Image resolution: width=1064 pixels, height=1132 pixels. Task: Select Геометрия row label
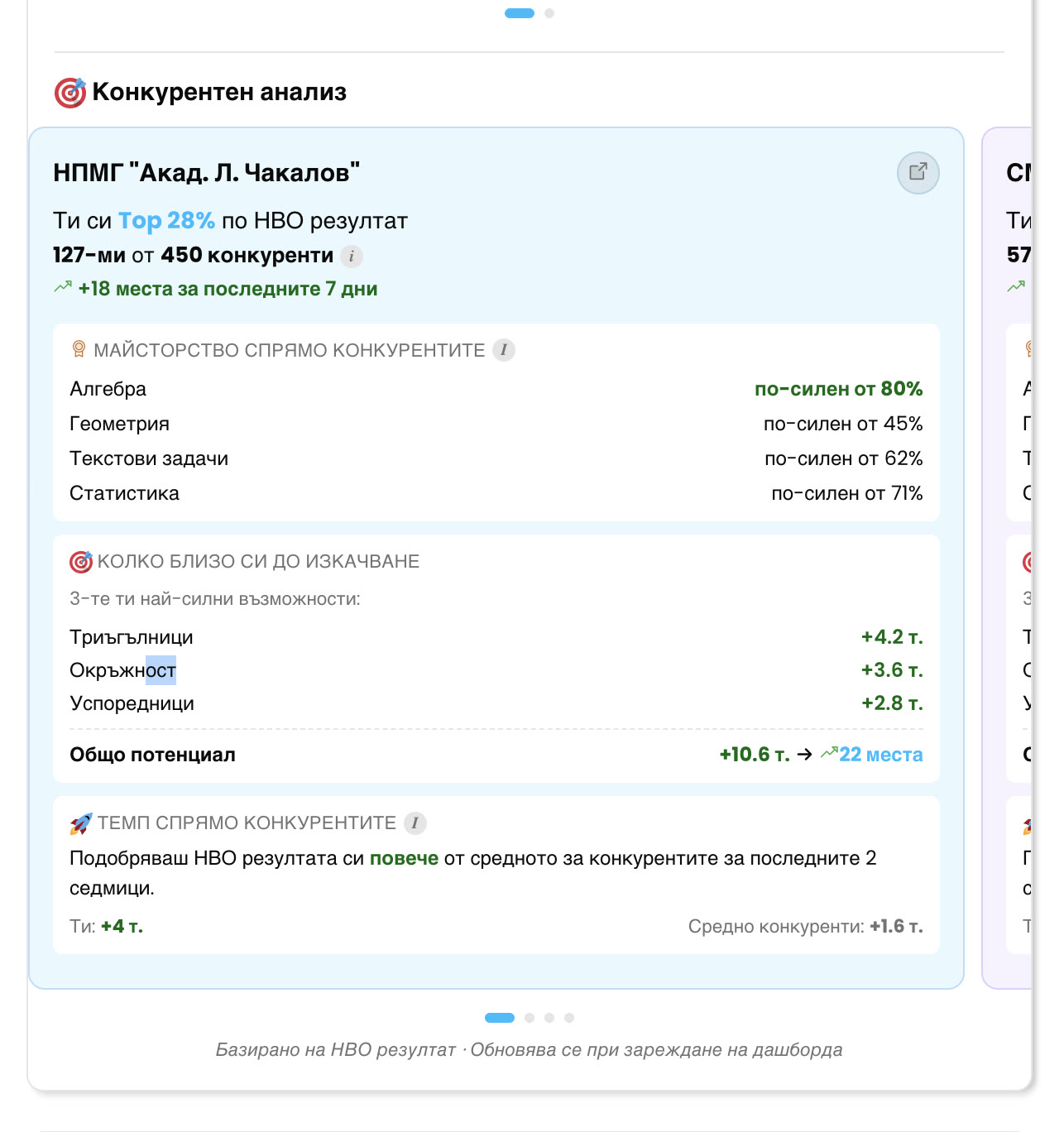click(119, 424)
